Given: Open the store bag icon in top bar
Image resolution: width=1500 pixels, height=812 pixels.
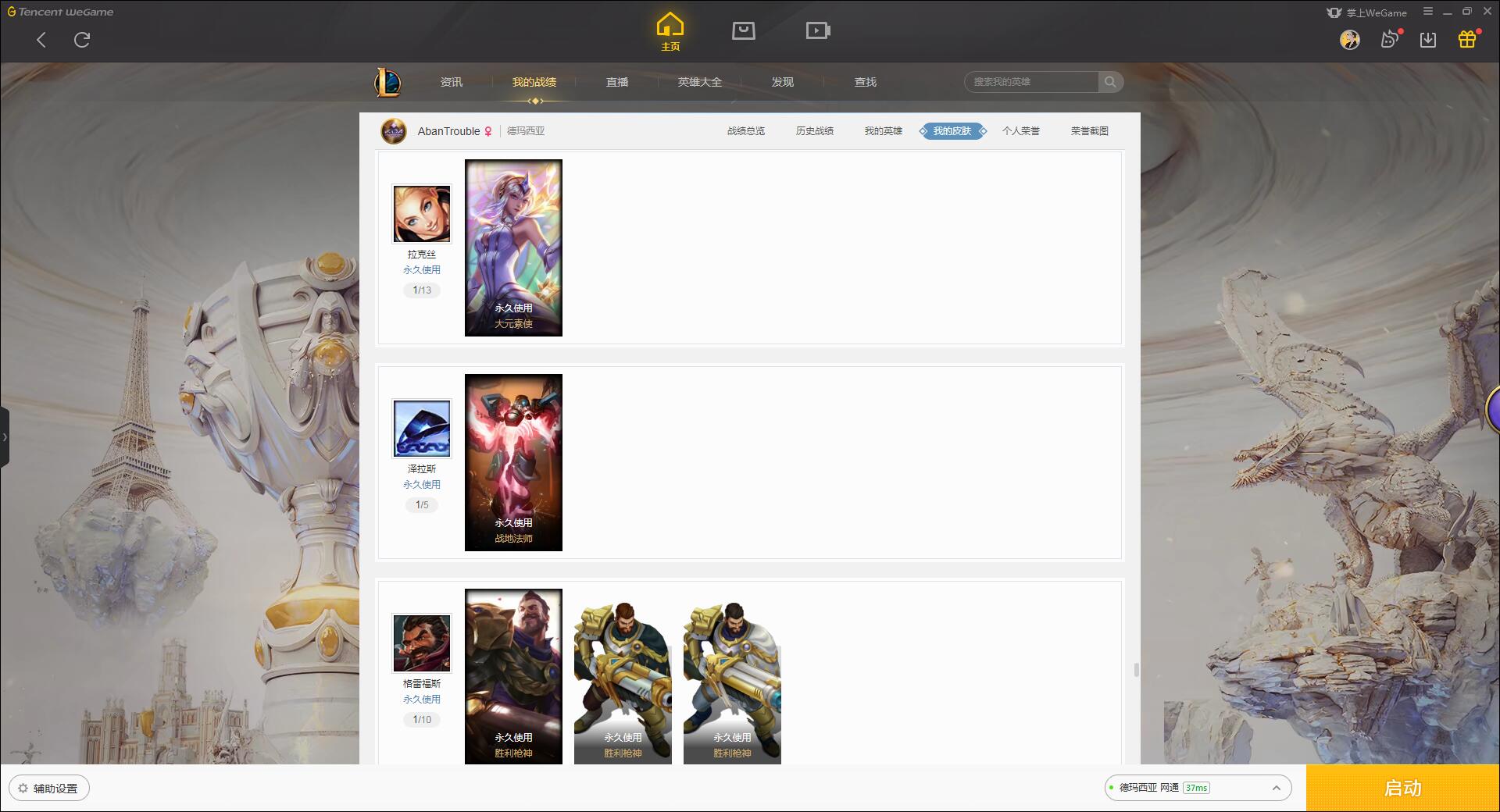Looking at the screenshot, I should [744, 30].
